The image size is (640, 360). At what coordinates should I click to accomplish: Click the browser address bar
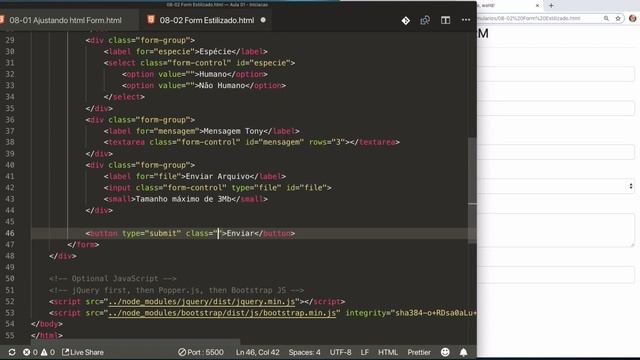[x=539, y=18]
